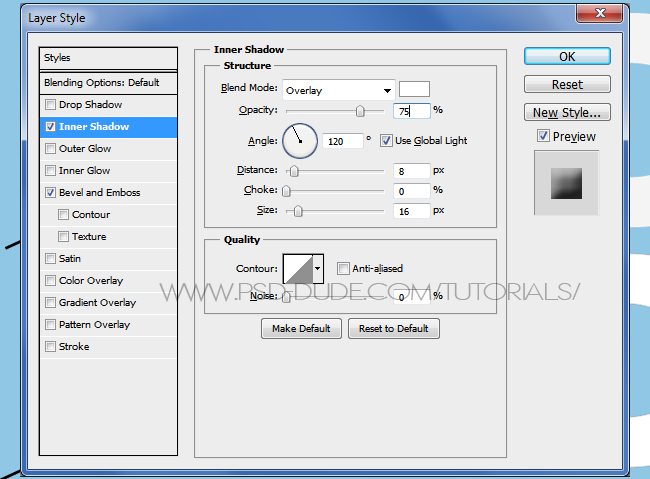This screenshot has width=650, height=479.
Task: Toggle the Preview checkbox
Action: click(x=543, y=136)
